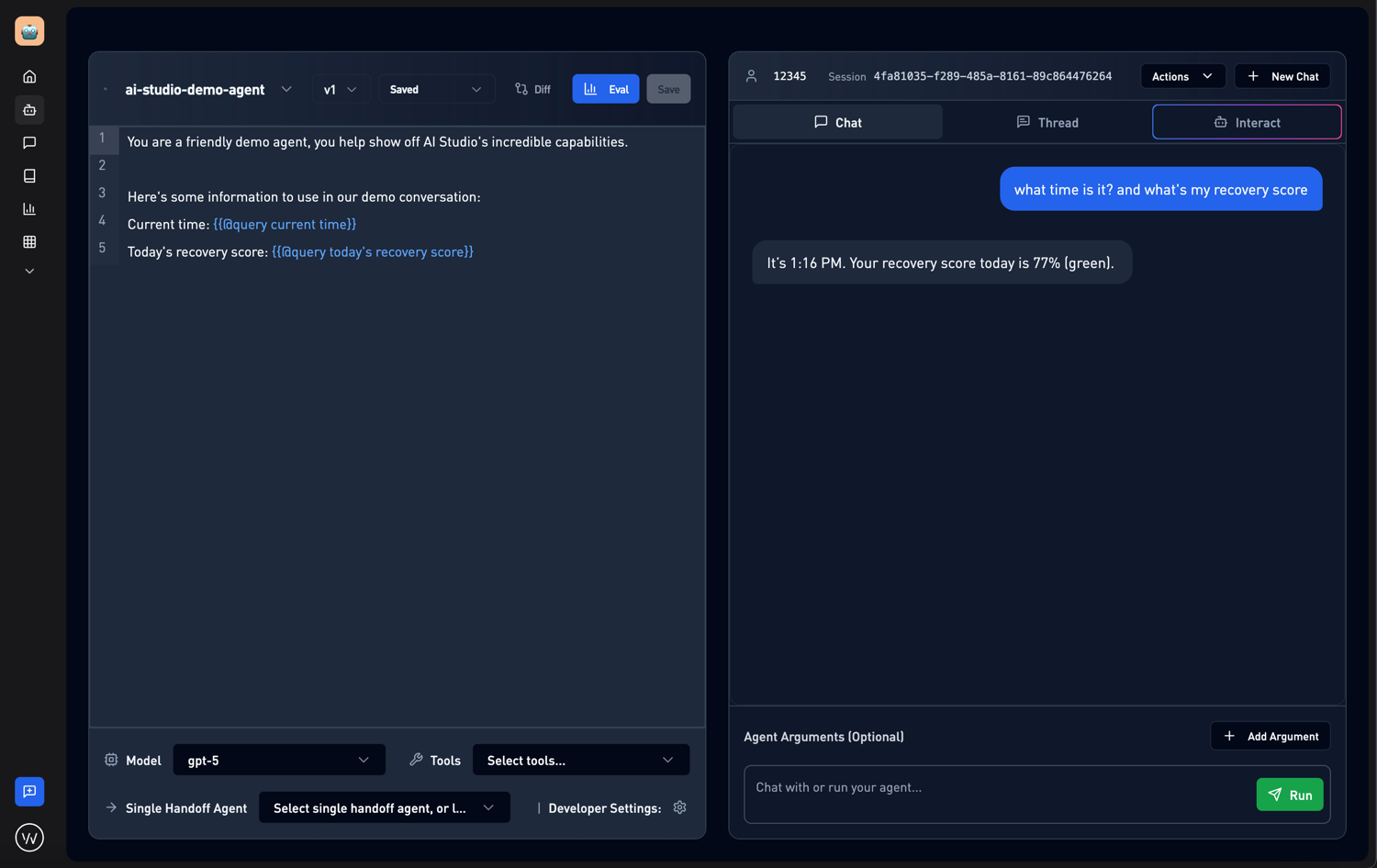This screenshot has height=868, width=1377.
Task: Open the agents robot icon in sidebar
Action: (x=29, y=110)
